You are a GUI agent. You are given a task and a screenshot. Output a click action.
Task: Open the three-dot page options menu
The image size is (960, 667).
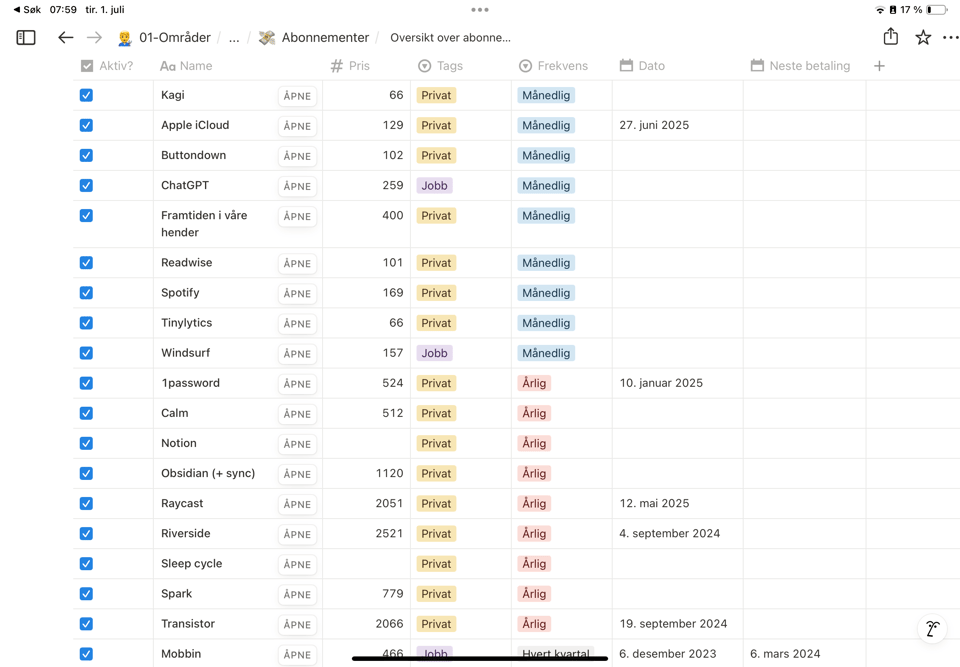click(x=950, y=38)
